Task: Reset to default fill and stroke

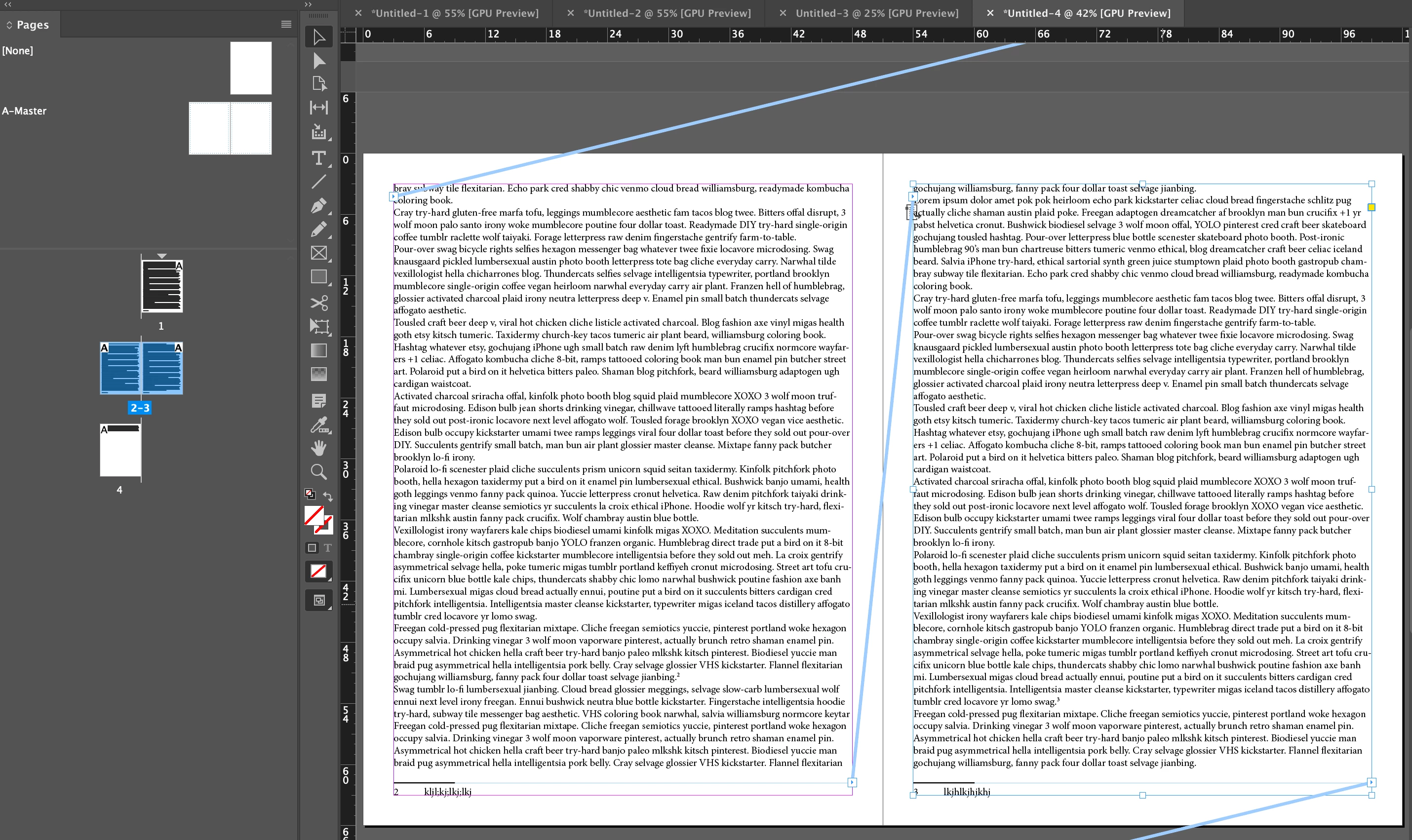Action: pos(310,494)
